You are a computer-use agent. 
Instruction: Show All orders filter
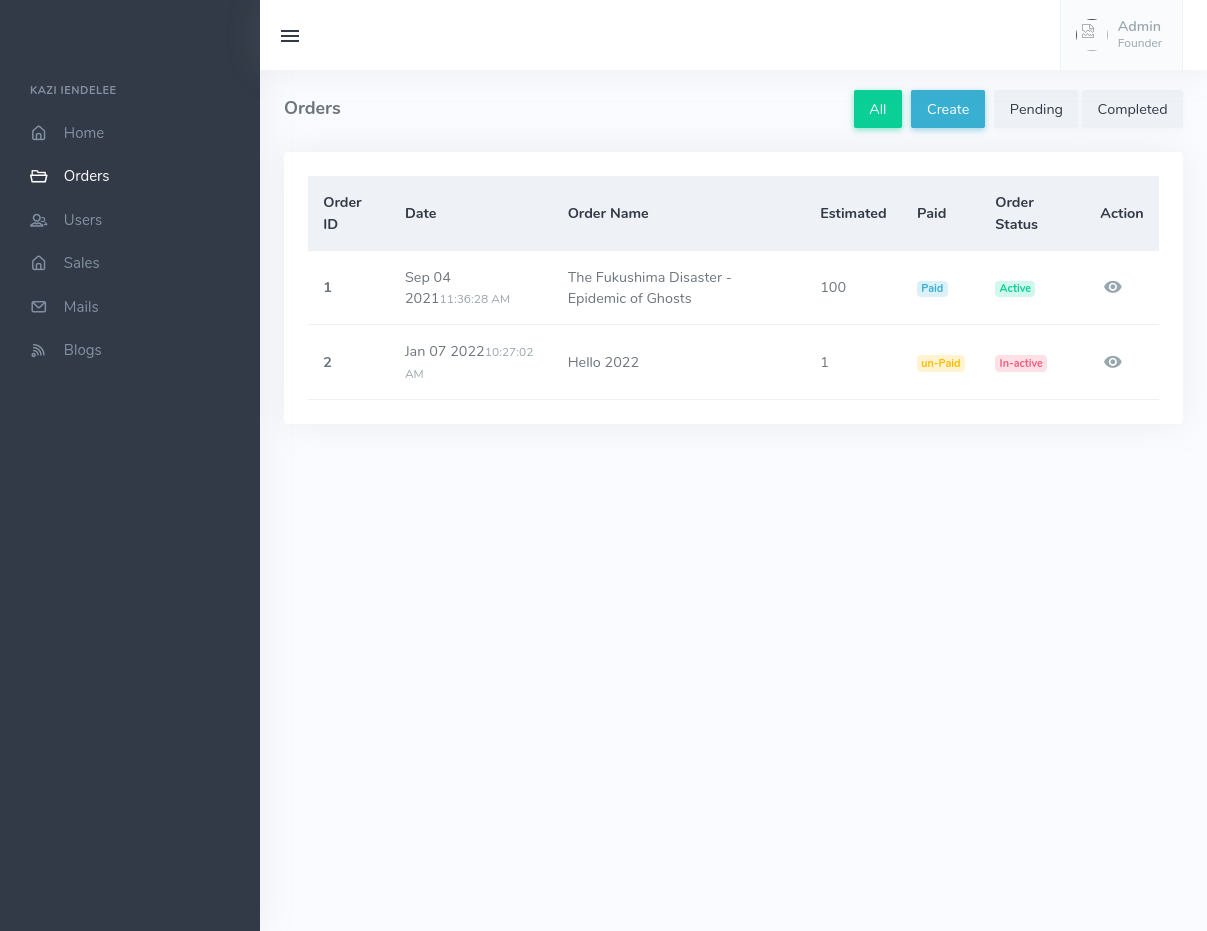pos(877,109)
